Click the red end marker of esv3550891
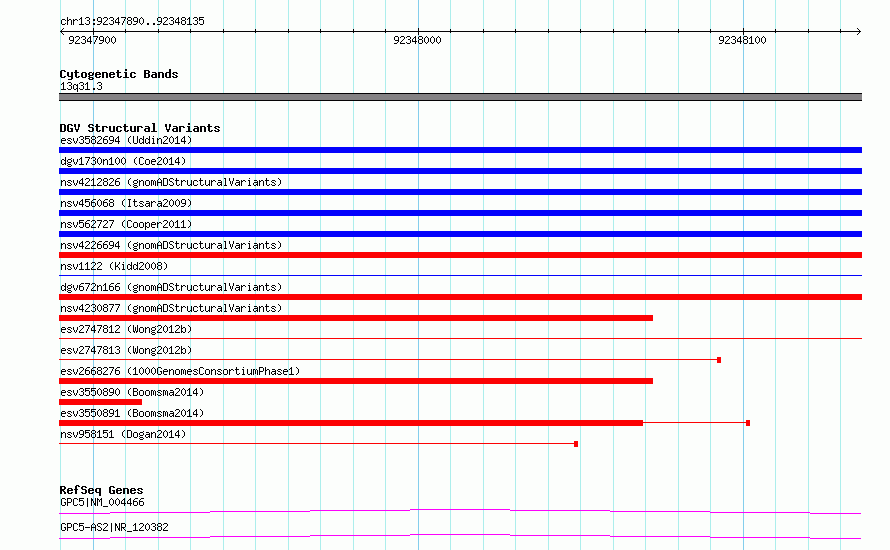Image resolution: width=890 pixels, height=550 pixels. [748, 423]
